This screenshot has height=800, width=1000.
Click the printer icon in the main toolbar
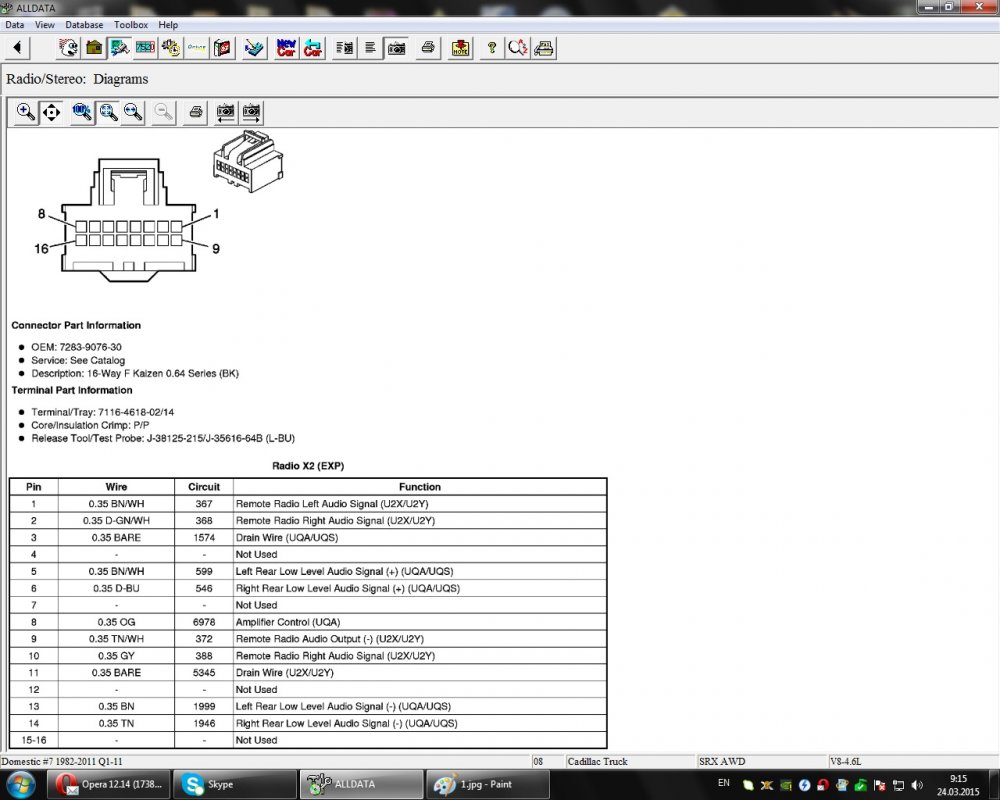click(x=428, y=48)
